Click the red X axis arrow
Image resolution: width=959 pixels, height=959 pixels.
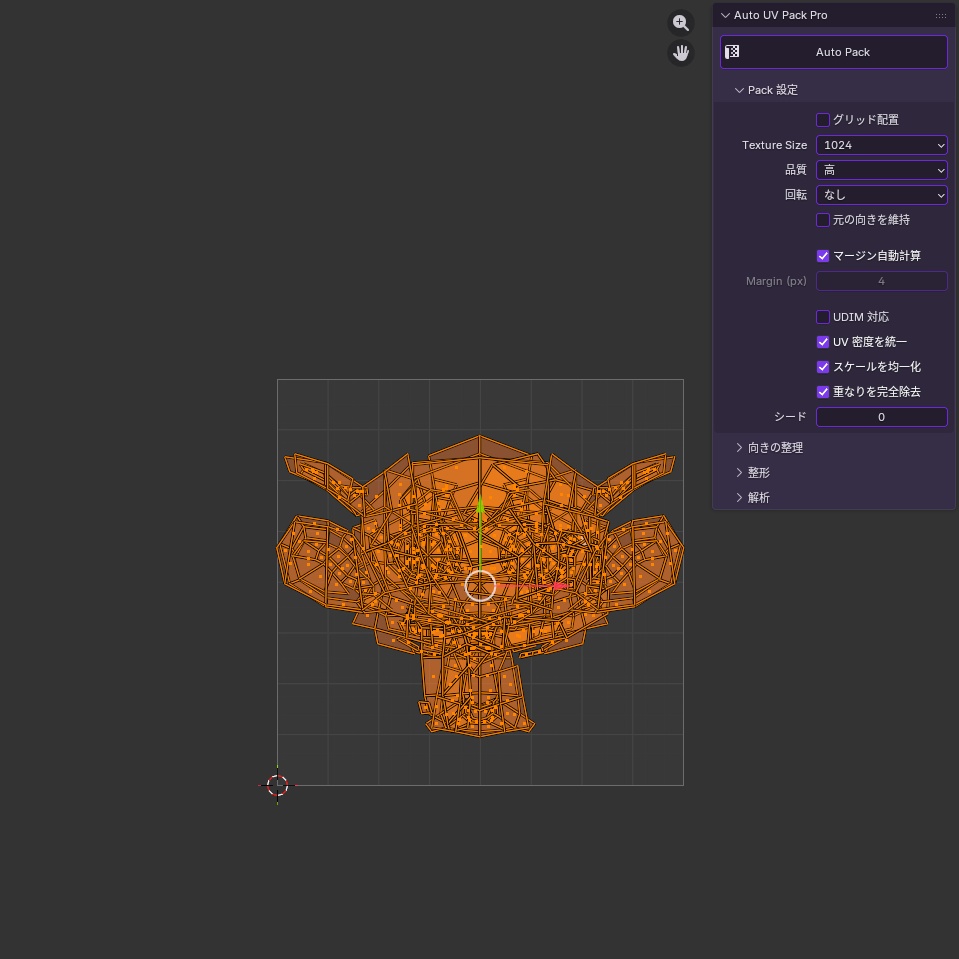(560, 586)
